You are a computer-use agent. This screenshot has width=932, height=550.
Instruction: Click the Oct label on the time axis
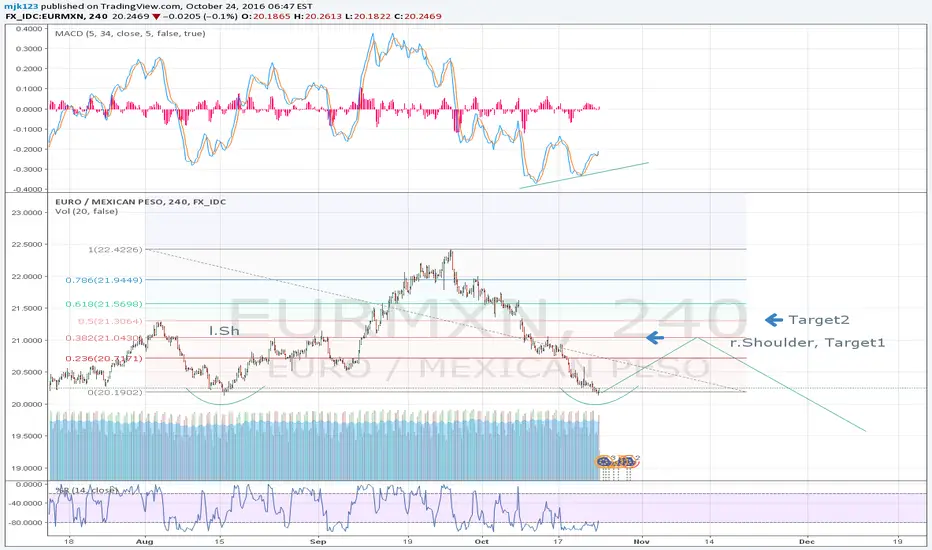481,542
